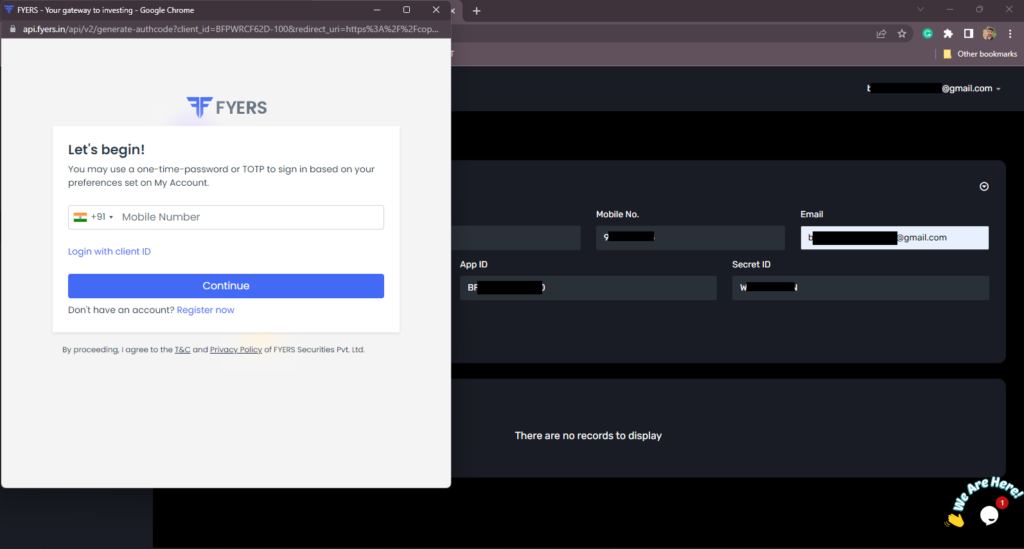Open a new tab with the plus button
This screenshot has width=1024, height=549.
tap(477, 10)
